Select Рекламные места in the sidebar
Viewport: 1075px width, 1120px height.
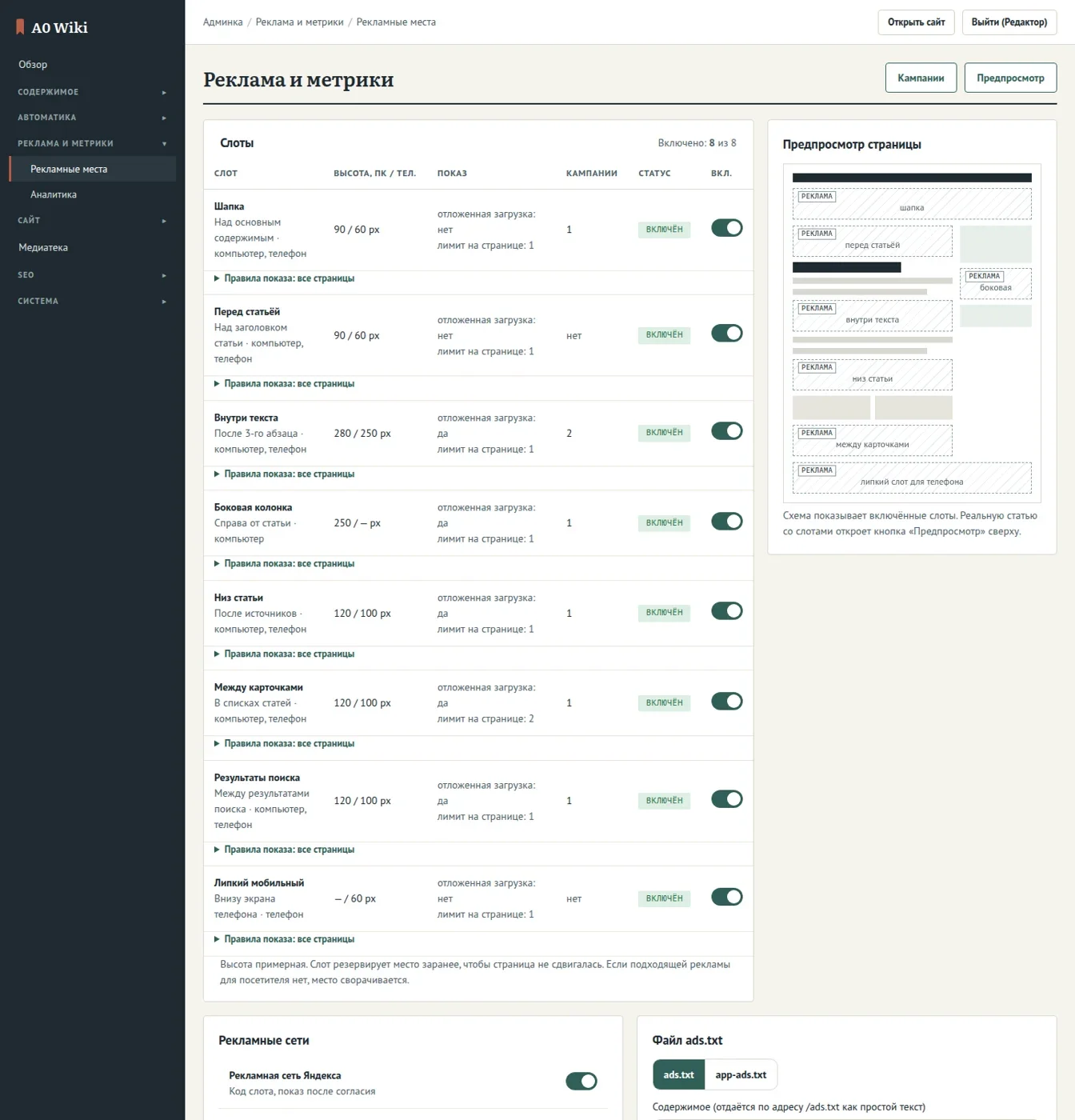[x=92, y=169]
